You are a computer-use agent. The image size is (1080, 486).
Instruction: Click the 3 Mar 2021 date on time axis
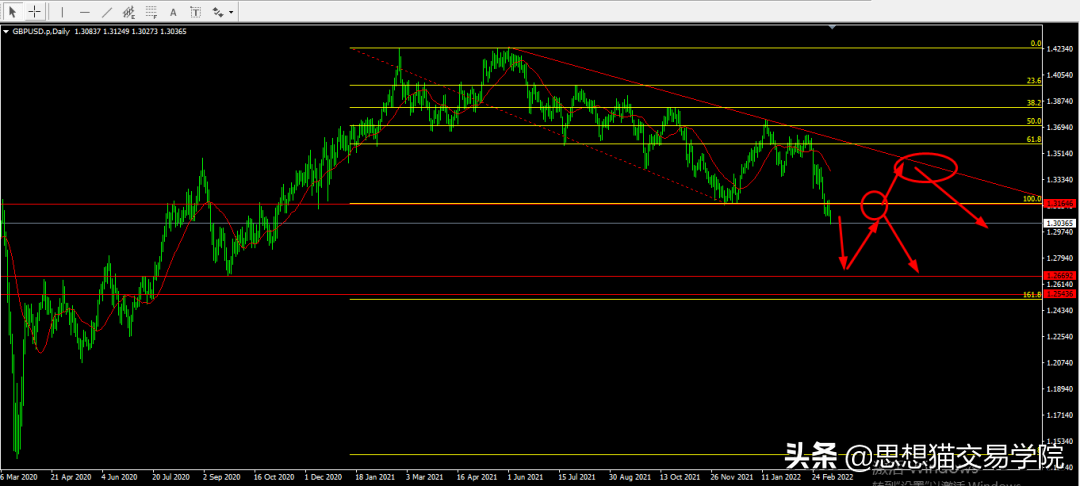pos(424,476)
